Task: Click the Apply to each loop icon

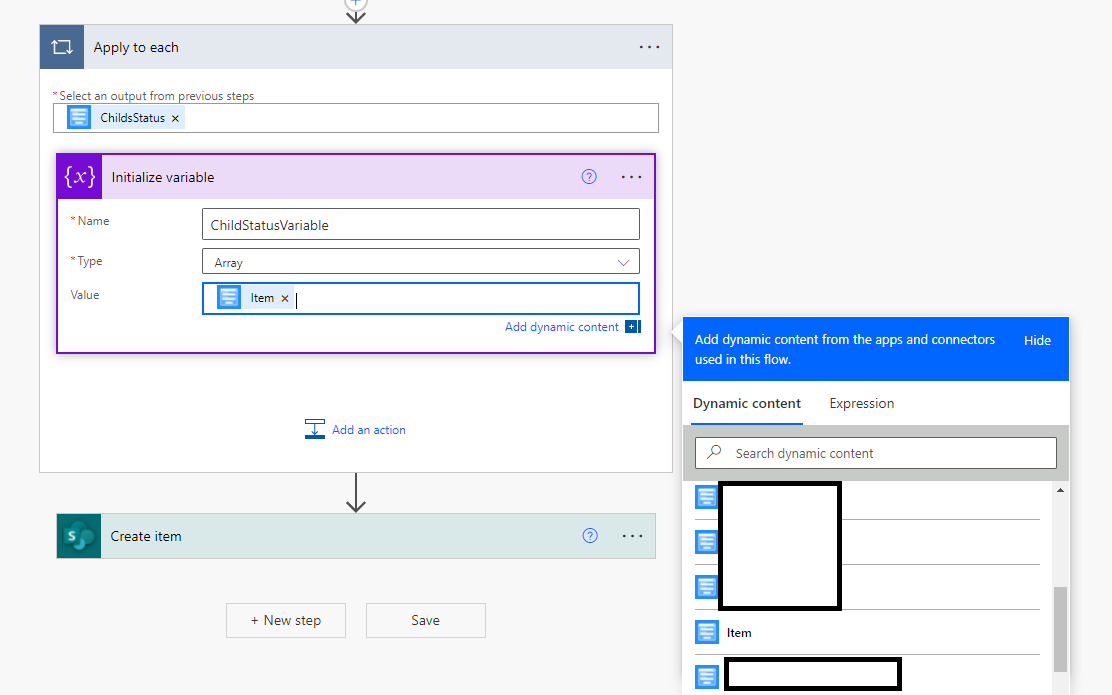Action: pyautogui.click(x=62, y=47)
